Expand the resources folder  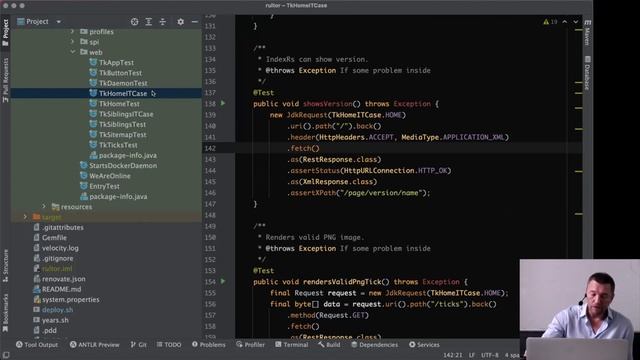44,207
